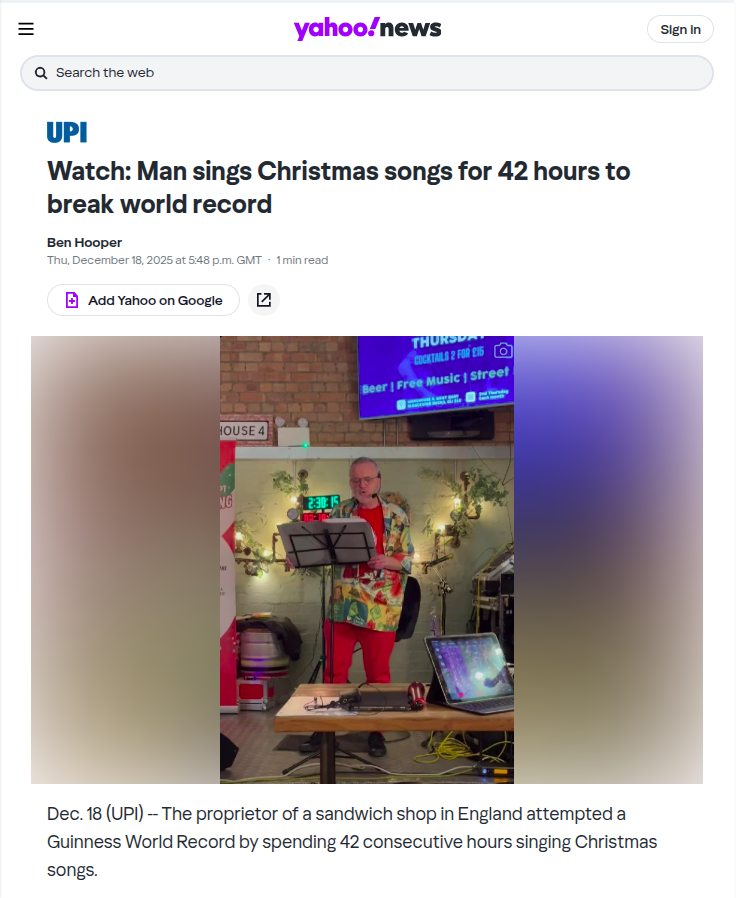Click the search magnifier icon
Image resolution: width=736 pixels, height=898 pixels.
[x=41, y=73]
